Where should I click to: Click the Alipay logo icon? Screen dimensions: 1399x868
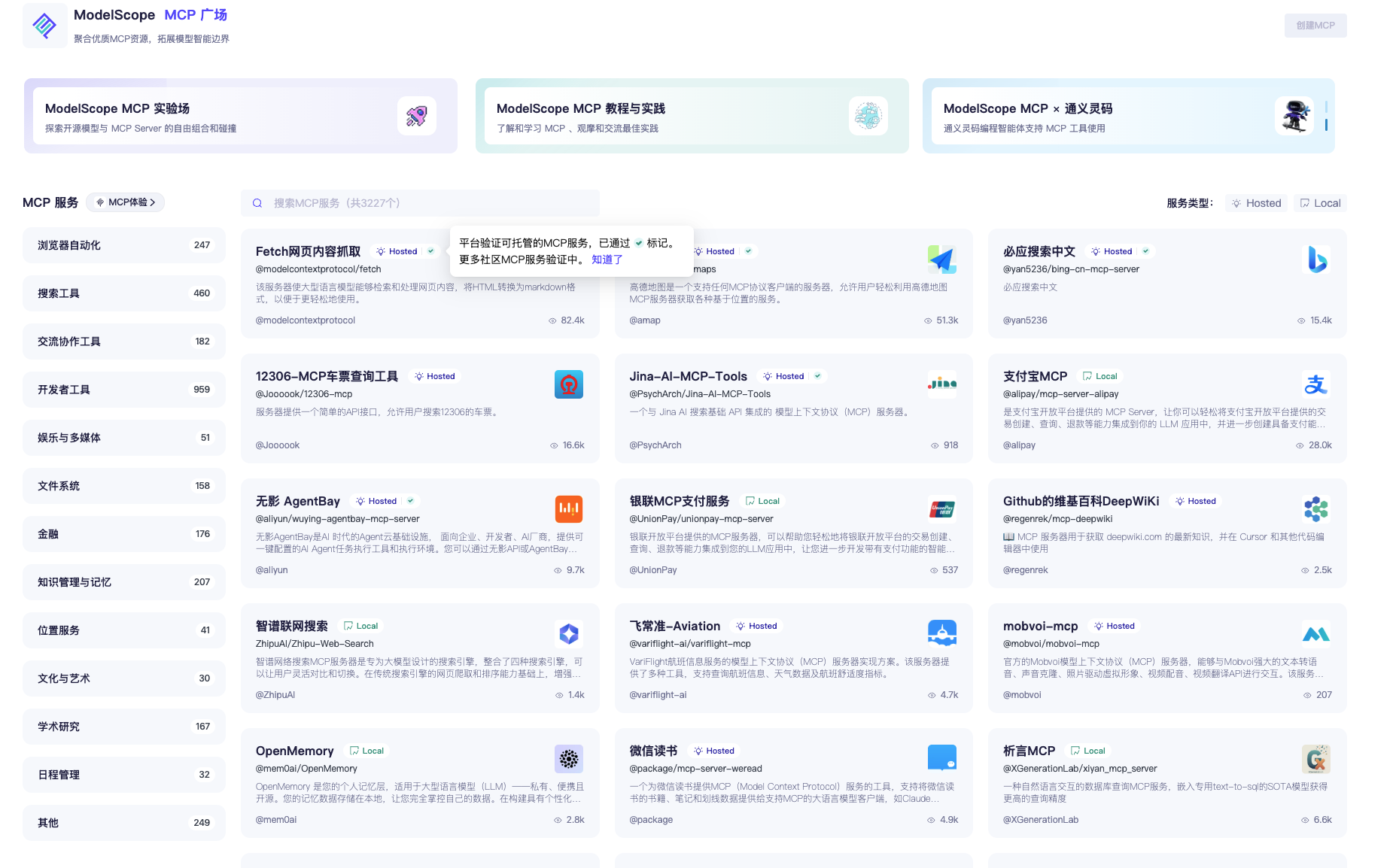point(1316,384)
